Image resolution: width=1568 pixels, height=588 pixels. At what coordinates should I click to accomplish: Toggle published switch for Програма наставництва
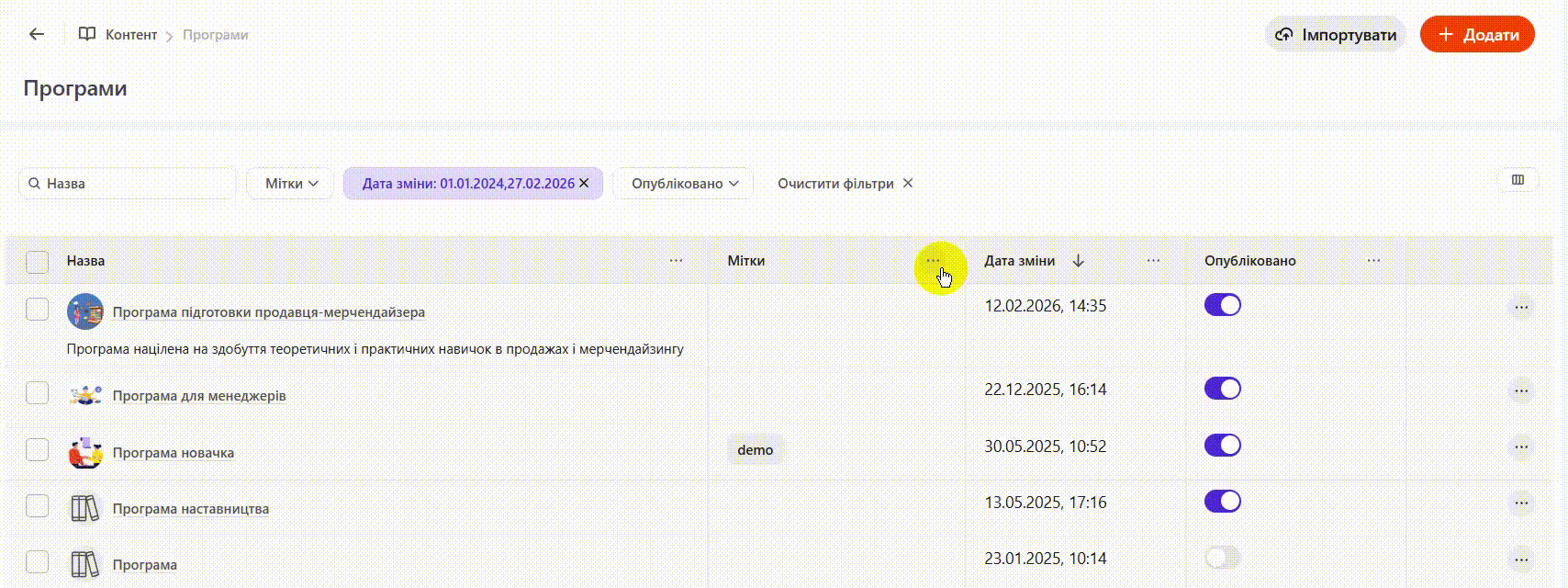click(x=1222, y=502)
